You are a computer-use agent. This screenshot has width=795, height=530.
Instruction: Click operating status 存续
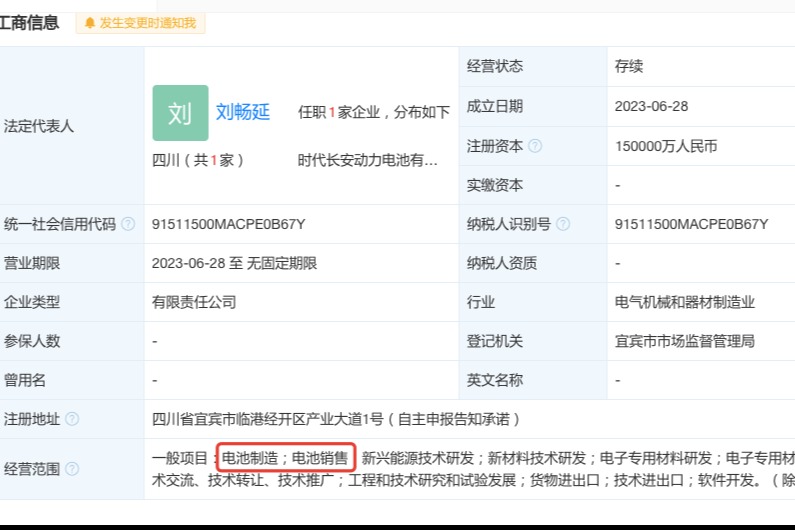coord(629,66)
